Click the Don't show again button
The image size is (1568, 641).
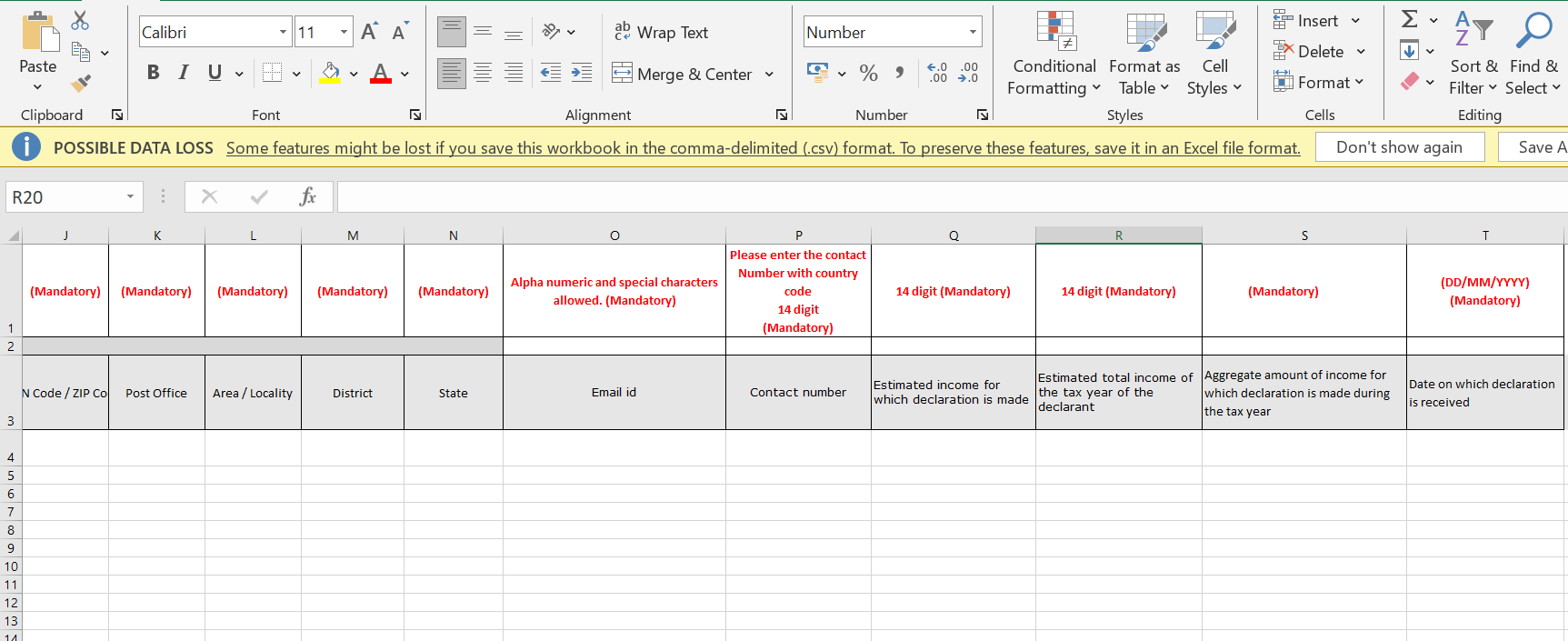[x=1399, y=147]
